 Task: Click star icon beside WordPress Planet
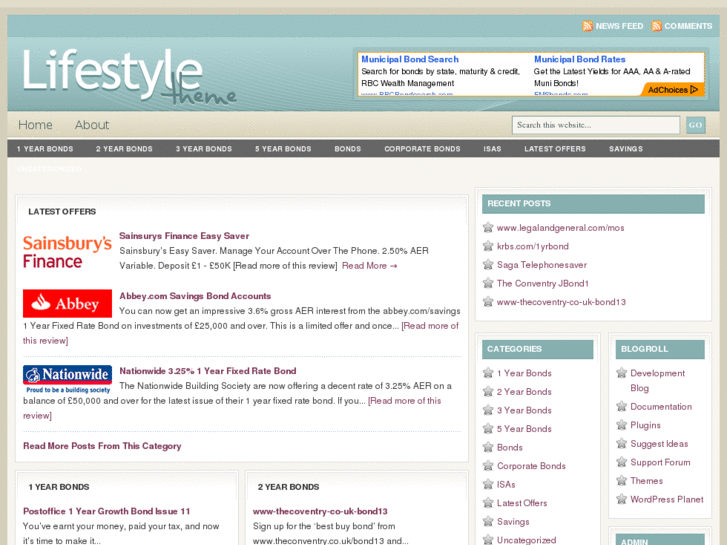pyautogui.click(x=621, y=499)
